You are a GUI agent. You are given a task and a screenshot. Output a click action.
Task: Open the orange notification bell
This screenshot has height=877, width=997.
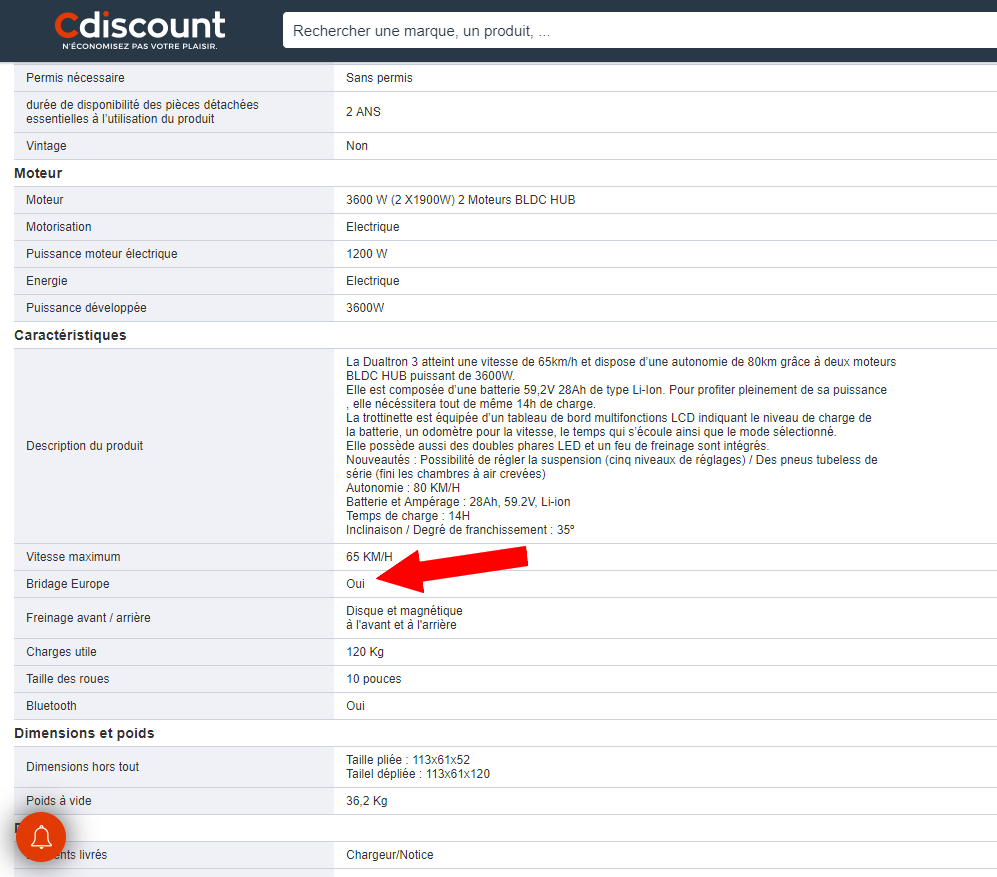click(x=41, y=837)
